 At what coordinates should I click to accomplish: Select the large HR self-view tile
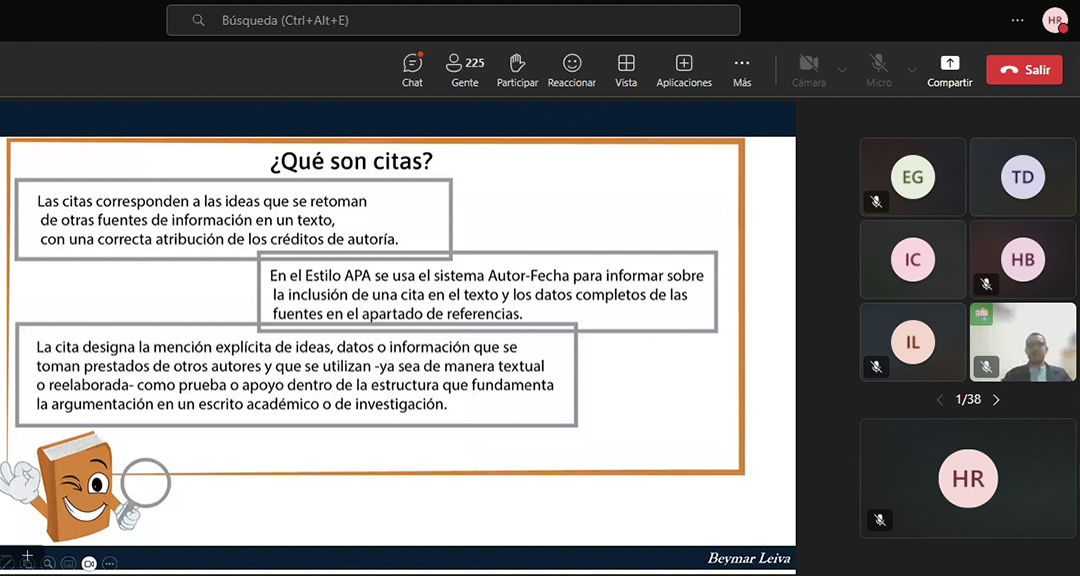(x=968, y=478)
